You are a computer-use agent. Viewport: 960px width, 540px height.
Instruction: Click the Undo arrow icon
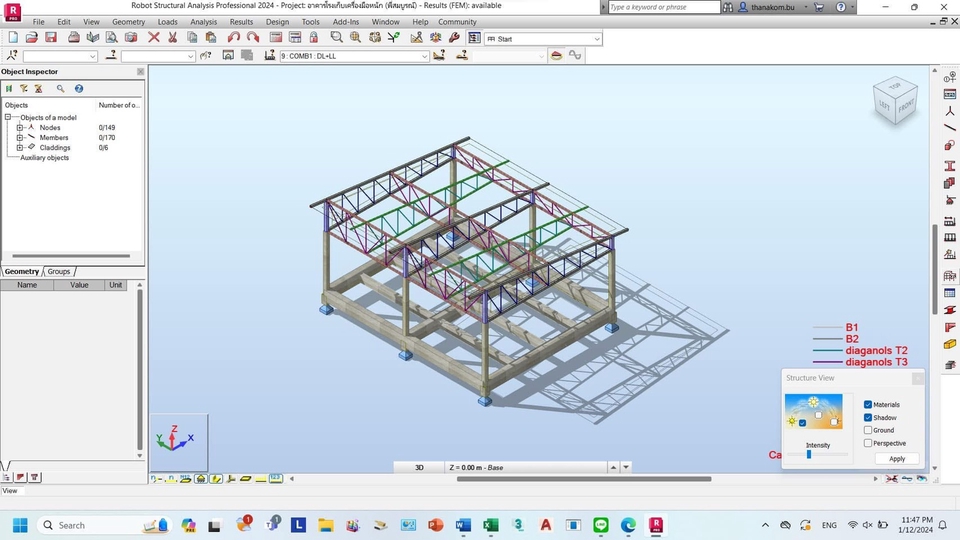click(233, 38)
